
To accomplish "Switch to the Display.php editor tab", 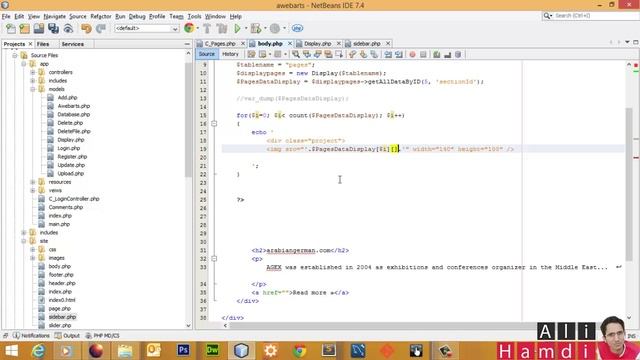I will pos(317,43).
